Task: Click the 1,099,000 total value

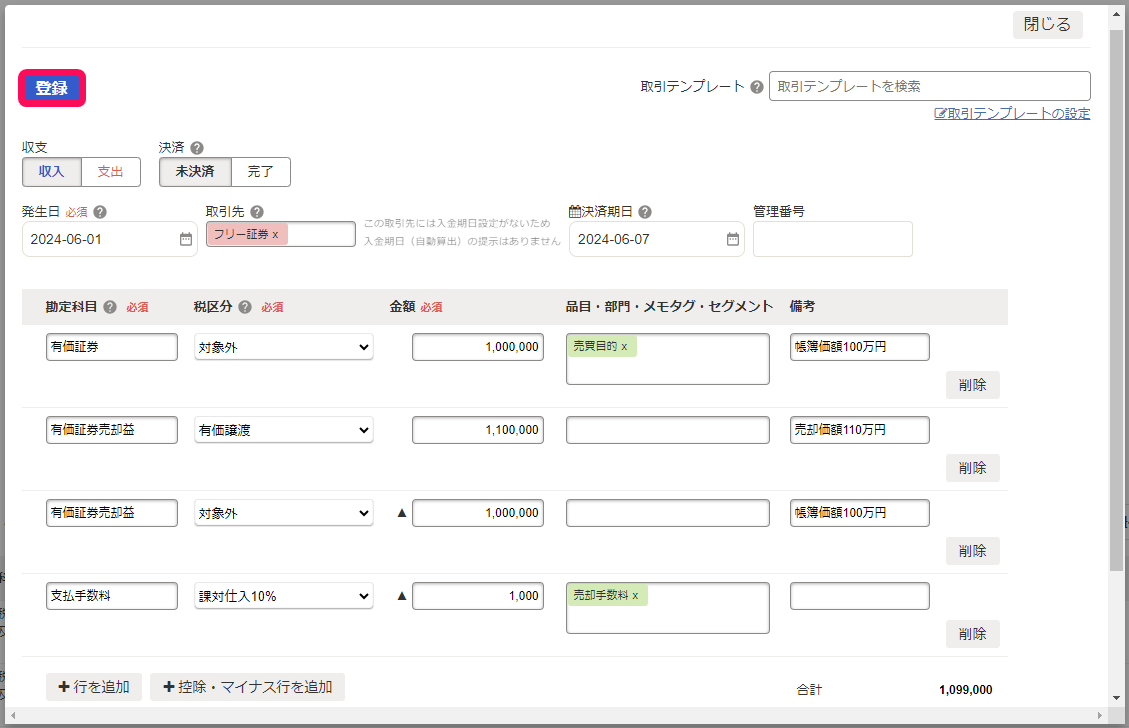Action: (x=966, y=690)
